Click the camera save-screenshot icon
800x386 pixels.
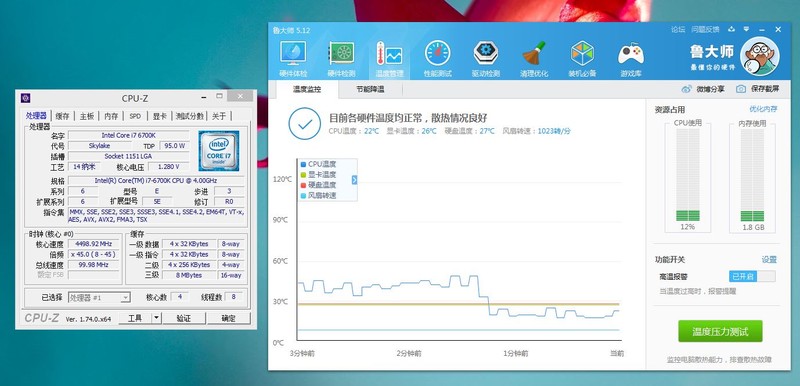click(741, 89)
